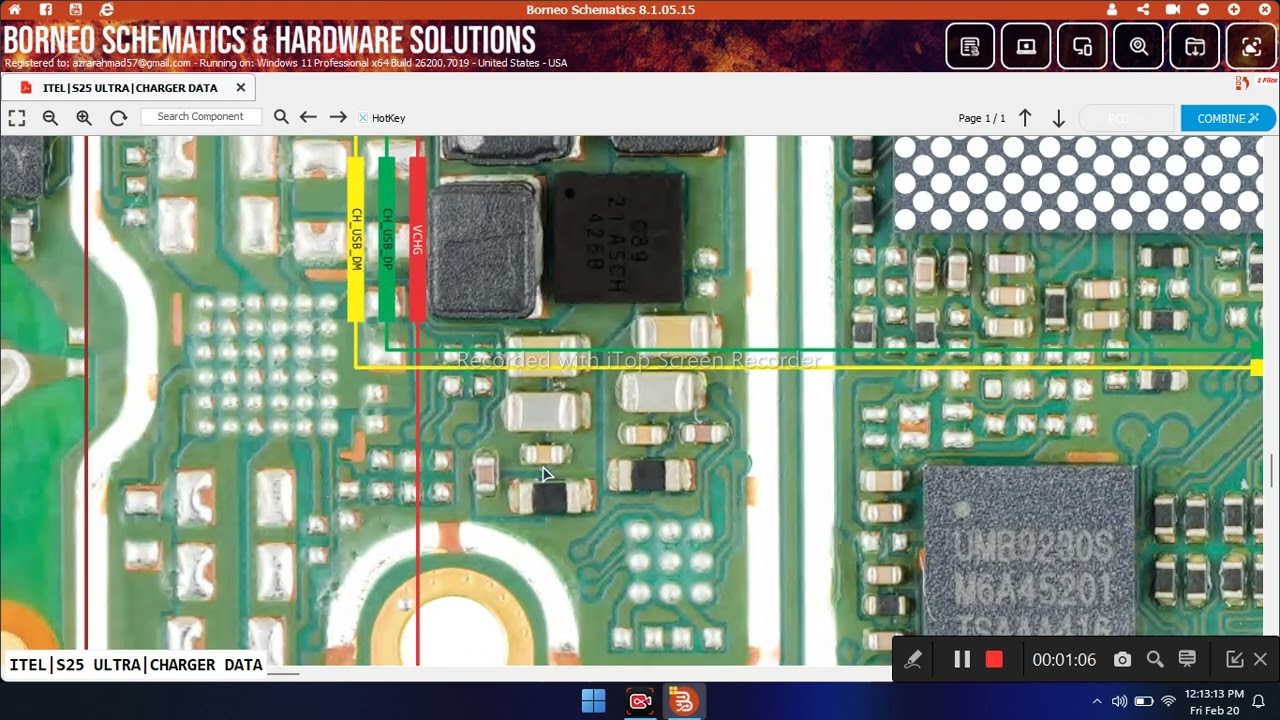
Task: Zoom in on the board image
Action: [84, 118]
